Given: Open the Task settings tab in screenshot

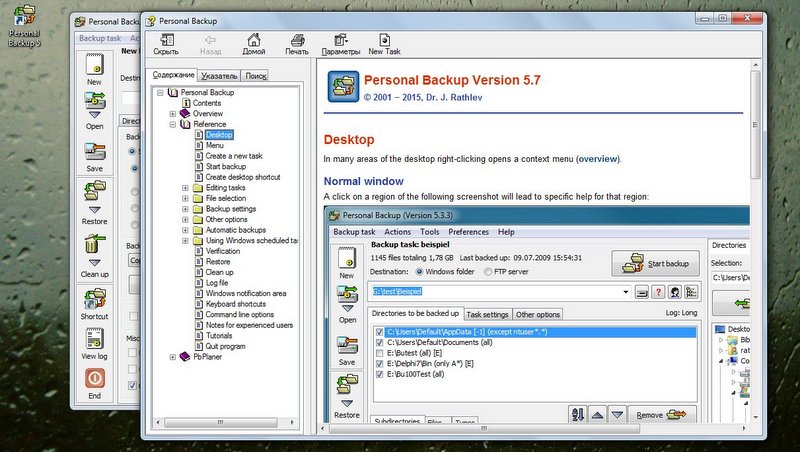Looking at the screenshot, I should click(487, 314).
